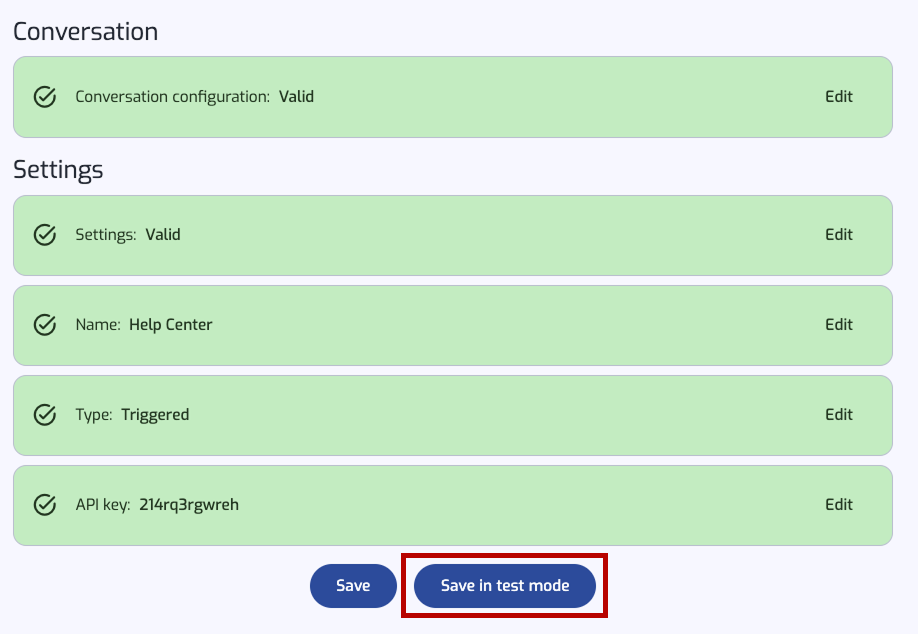Edit the Type Triggered entry
918x634 pixels.
click(x=838, y=415)
